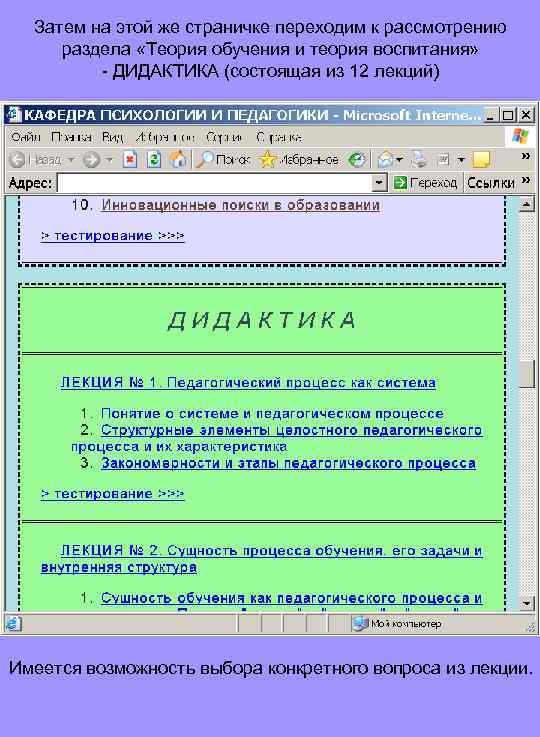Viewport: 540px width, 737px height.
Task: Stop page loading with the red X icon
Action: click(130, 159)
